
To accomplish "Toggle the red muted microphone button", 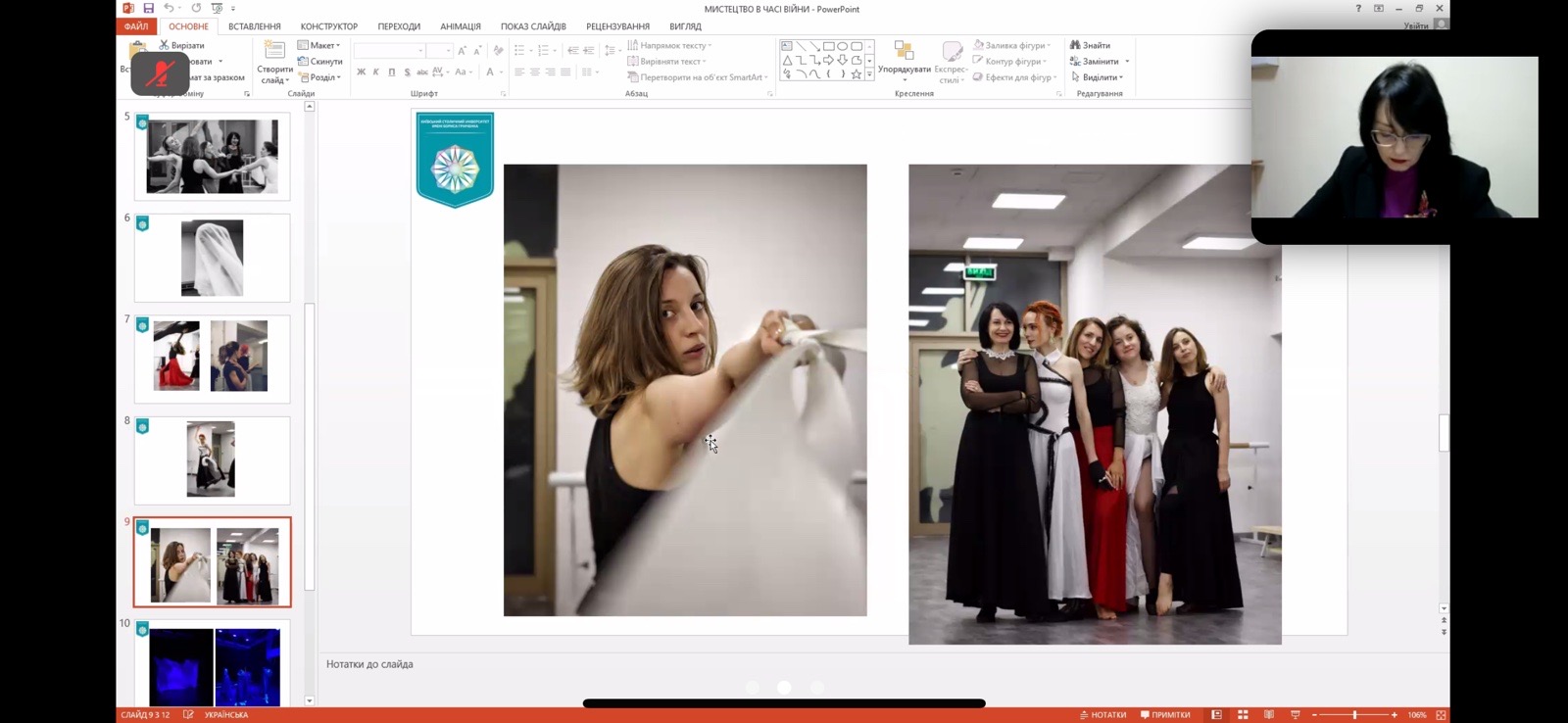I will [160, 73].
